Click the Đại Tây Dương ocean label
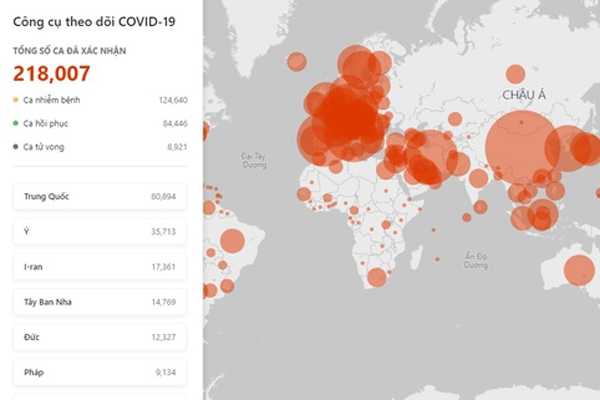Viewport: 600px width, 400px height. 256,160
